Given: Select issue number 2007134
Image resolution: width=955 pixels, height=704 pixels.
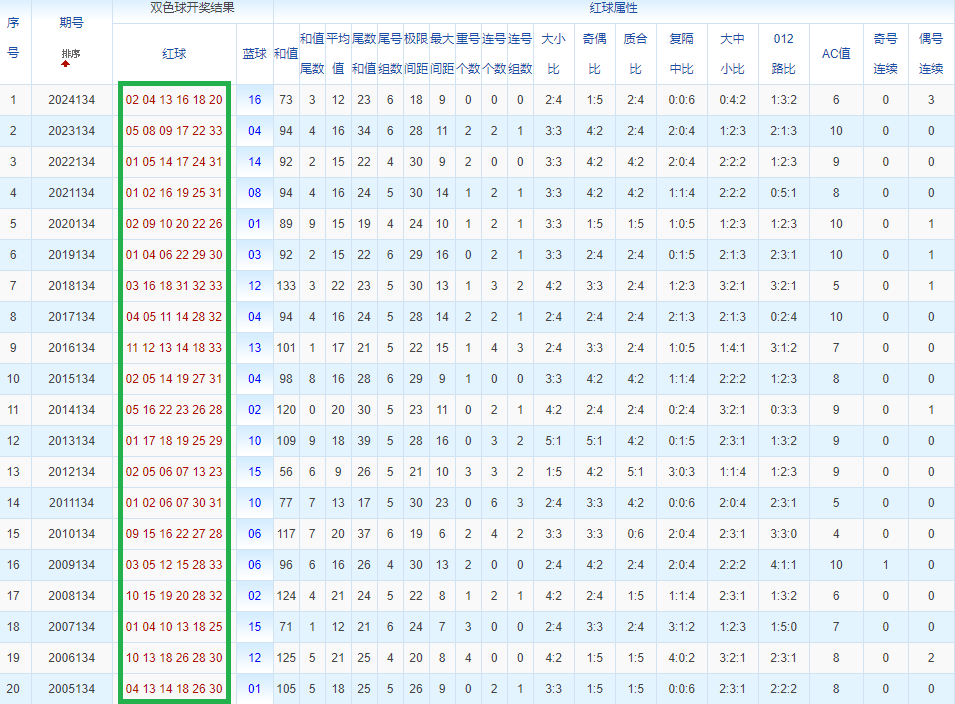Looking at the screenshot, I should (x=72, y=627).
